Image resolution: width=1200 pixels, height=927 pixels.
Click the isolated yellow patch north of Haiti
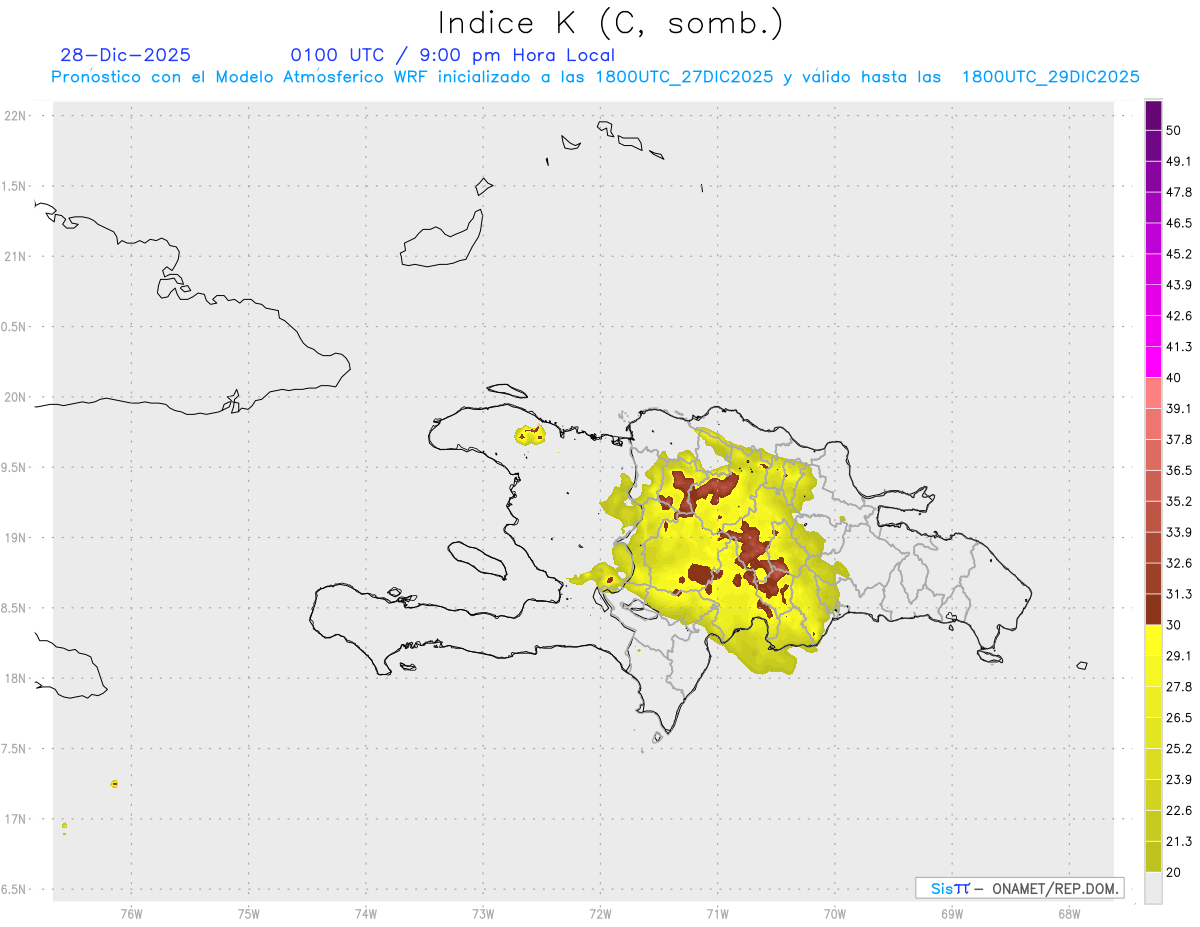[x=529, y=435]
